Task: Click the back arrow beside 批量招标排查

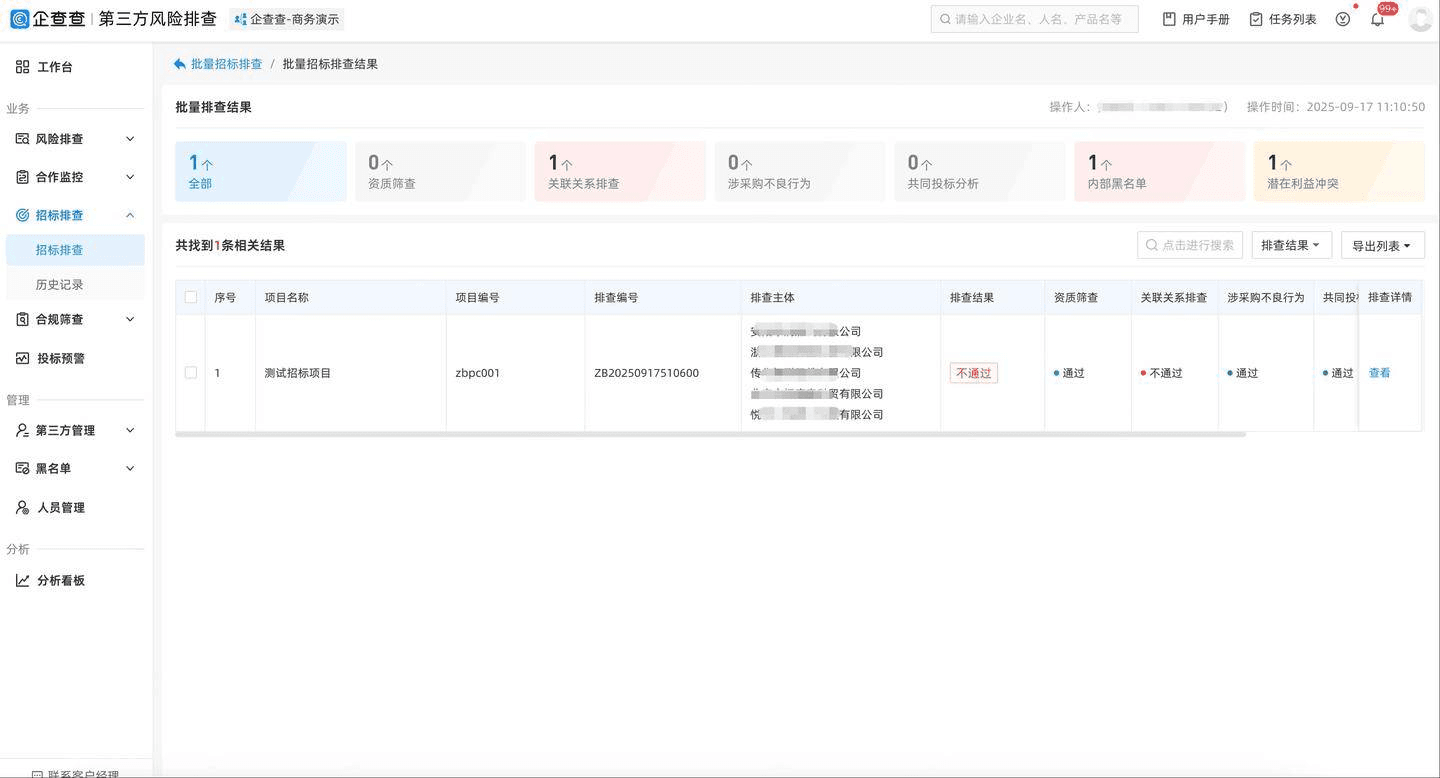Action: (x=179, y=64)
